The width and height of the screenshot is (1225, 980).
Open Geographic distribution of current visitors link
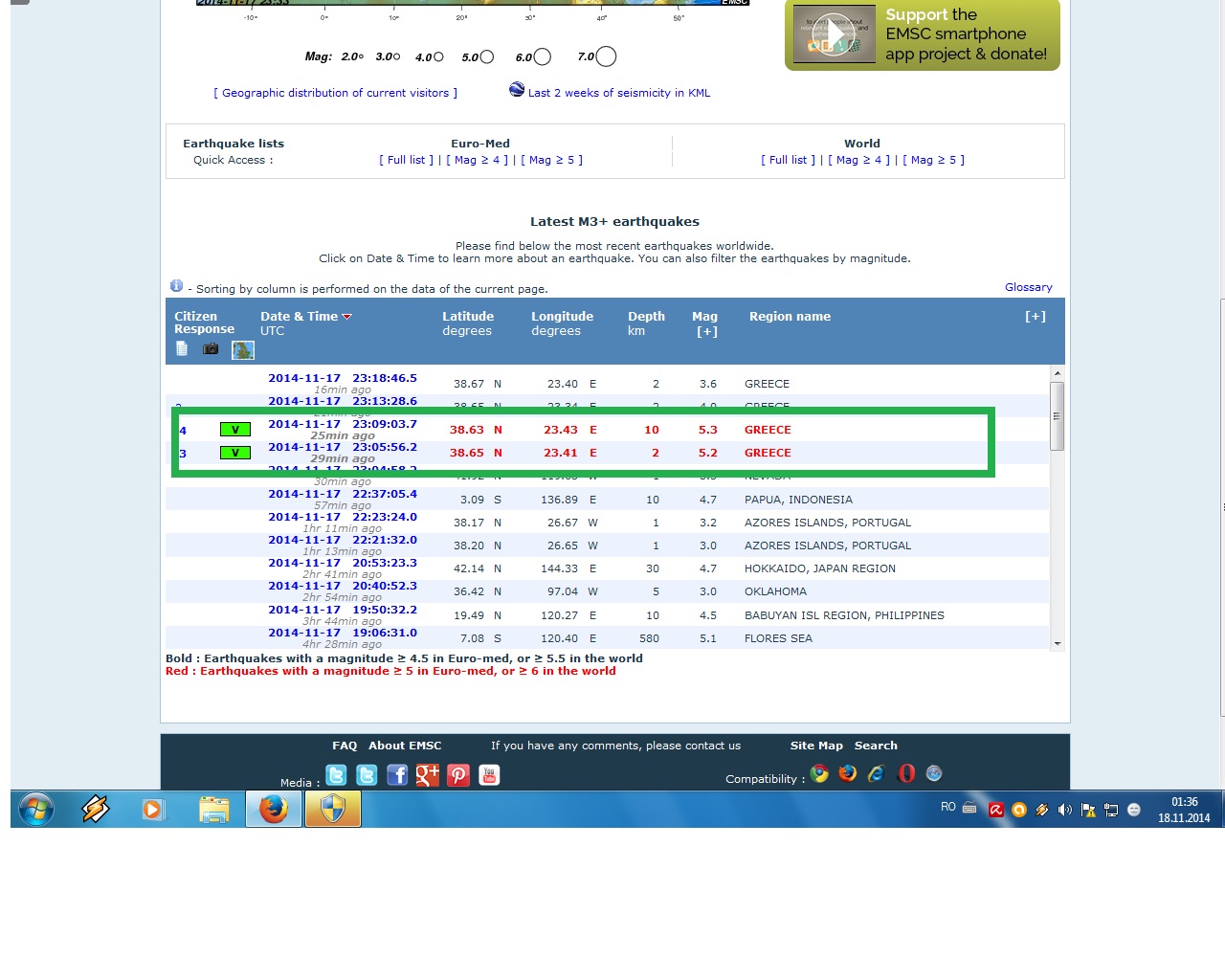click(335, 94)
